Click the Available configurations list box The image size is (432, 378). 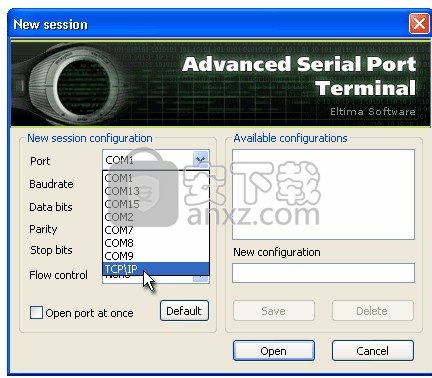point(323,194)
